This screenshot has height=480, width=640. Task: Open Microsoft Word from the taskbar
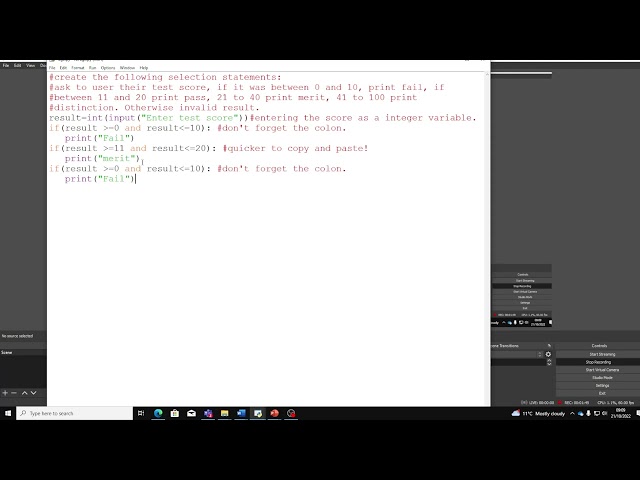pos(241,413)
